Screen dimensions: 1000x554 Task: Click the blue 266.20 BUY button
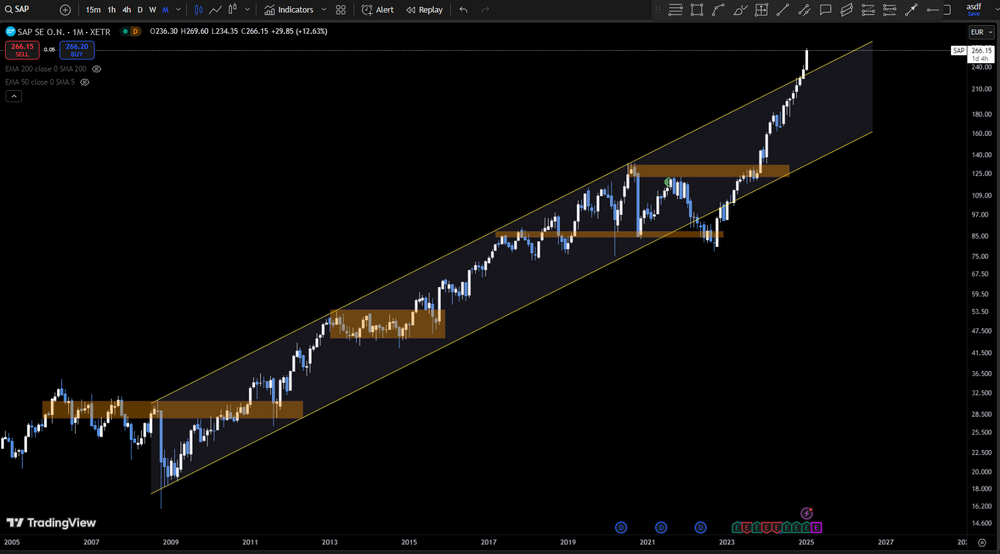77,50
